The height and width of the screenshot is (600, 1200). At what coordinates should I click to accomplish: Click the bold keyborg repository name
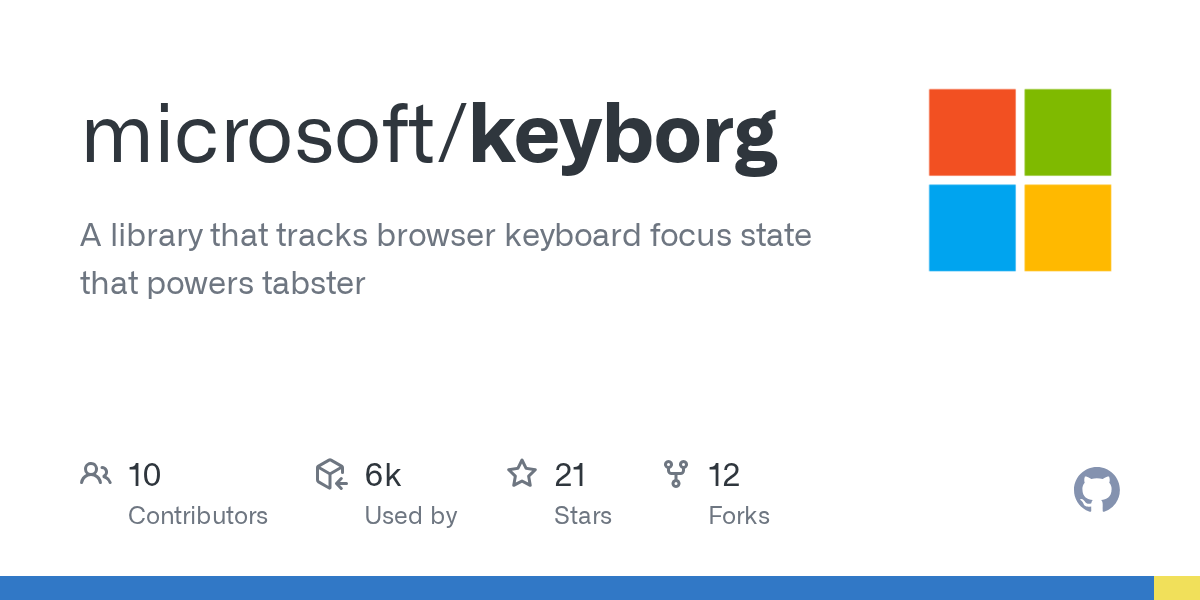click(x=624, y=138)
